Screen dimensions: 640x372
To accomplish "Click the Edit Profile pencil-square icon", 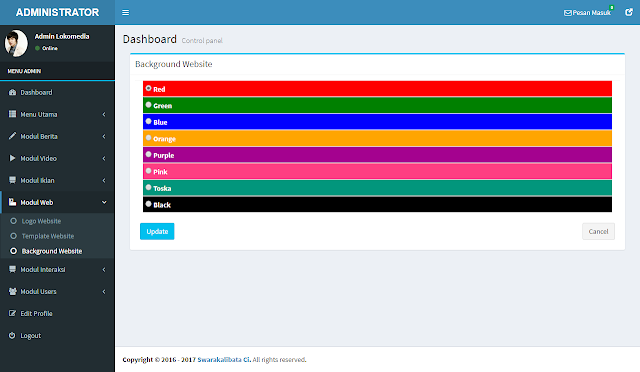I will pyautogui.click(x=12, y=313).
